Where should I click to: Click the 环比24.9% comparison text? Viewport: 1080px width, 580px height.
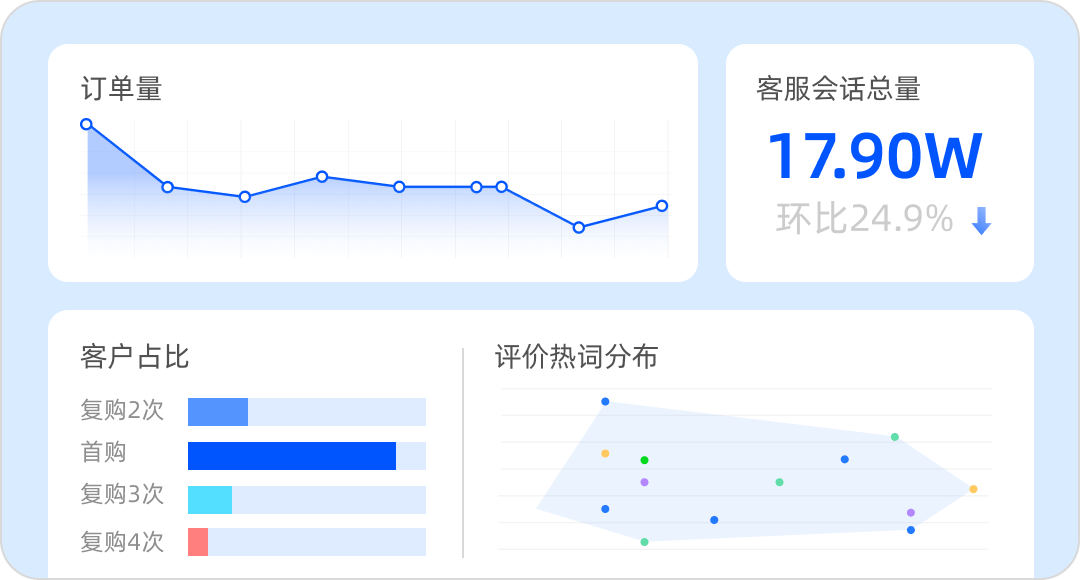click(864, 219)
